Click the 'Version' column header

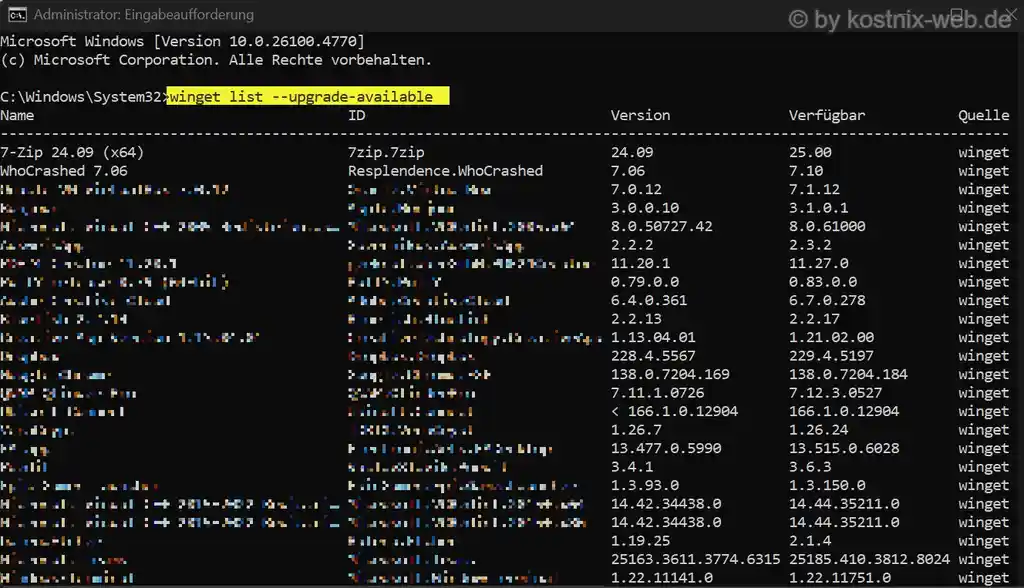[640, 116]
